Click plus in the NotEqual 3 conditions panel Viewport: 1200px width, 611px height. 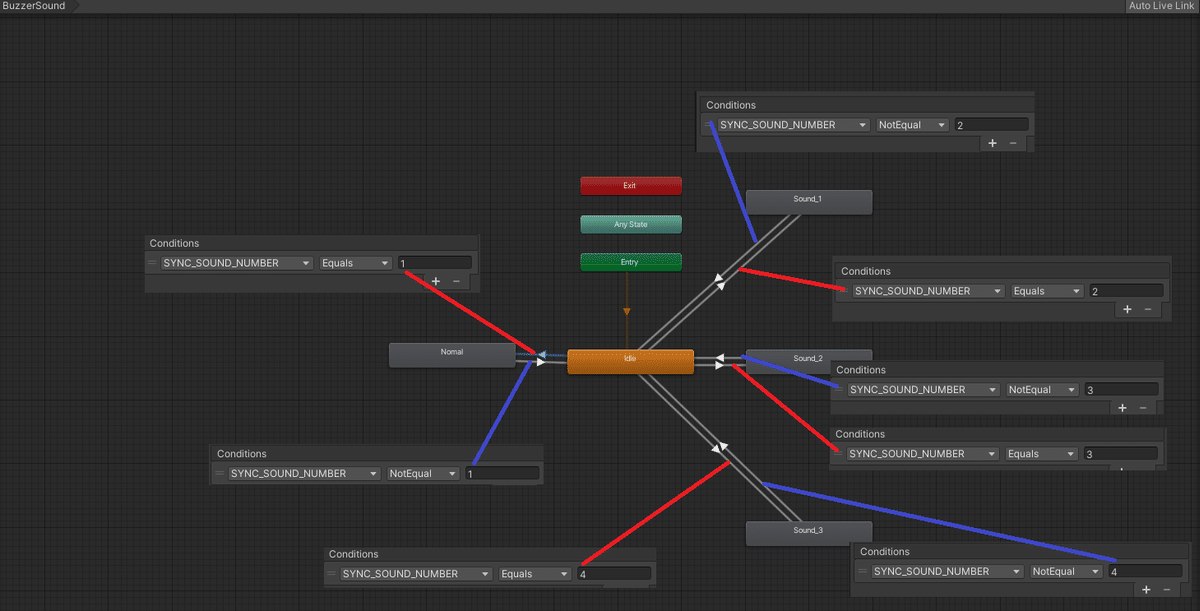[1122, 407]
